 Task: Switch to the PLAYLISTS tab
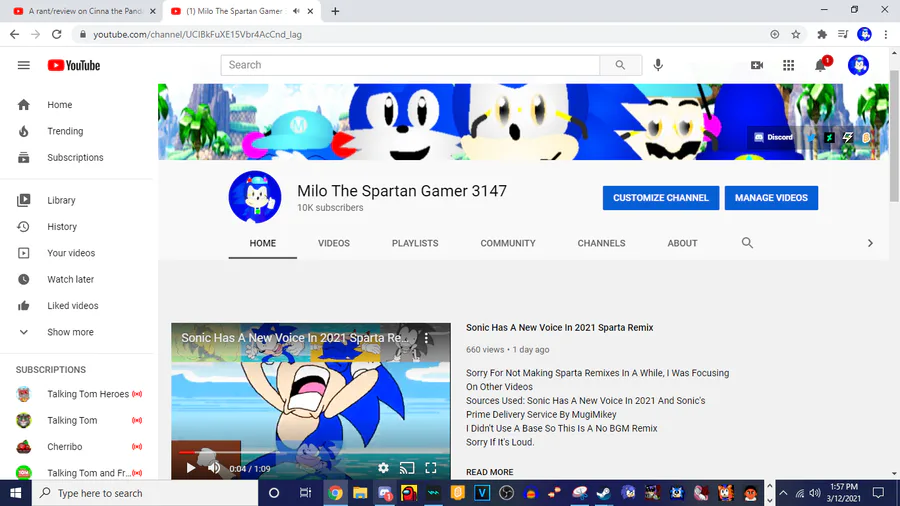point(415,243)
